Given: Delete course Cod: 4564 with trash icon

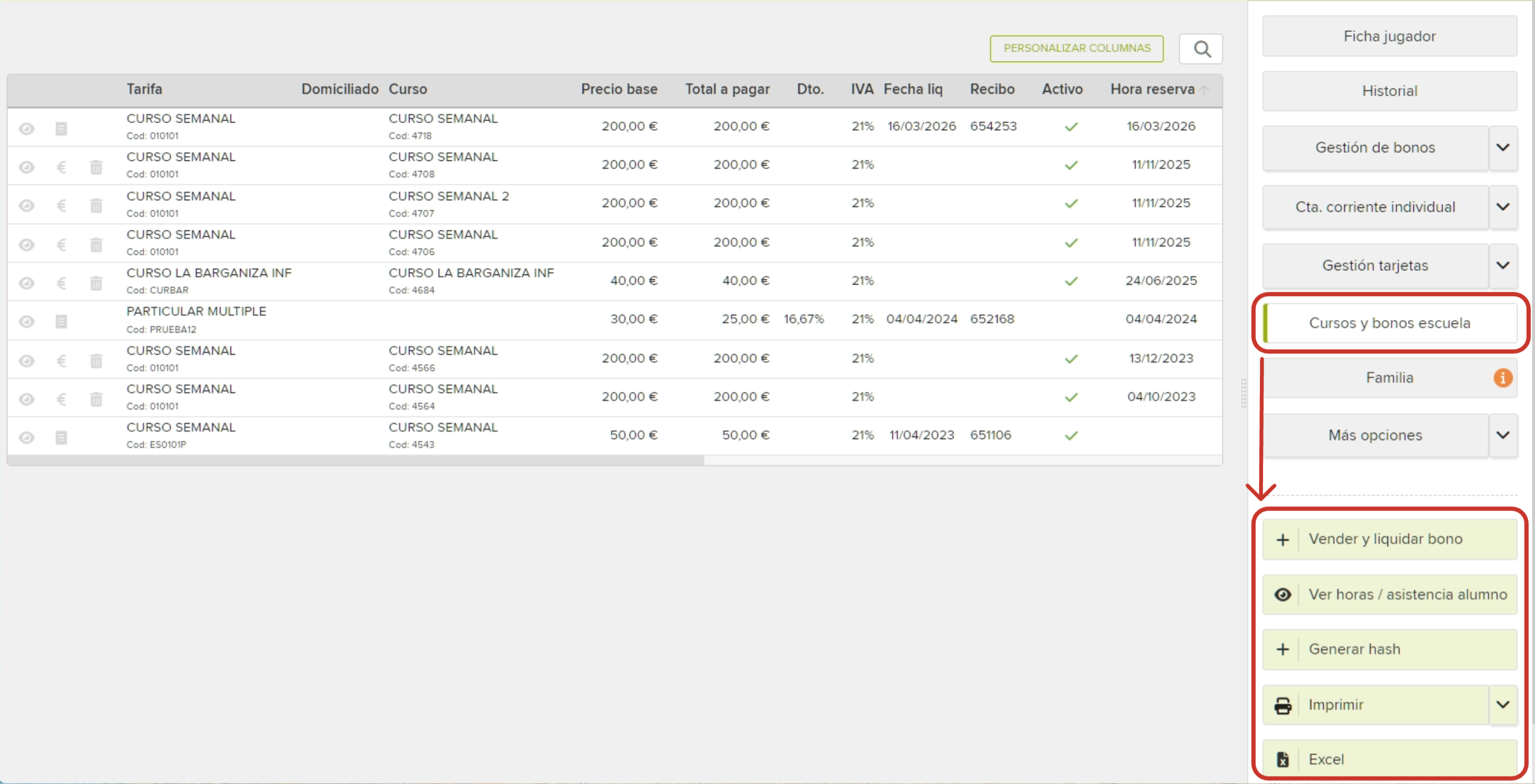Looking at the screenshot, I should tap(96, 400).
